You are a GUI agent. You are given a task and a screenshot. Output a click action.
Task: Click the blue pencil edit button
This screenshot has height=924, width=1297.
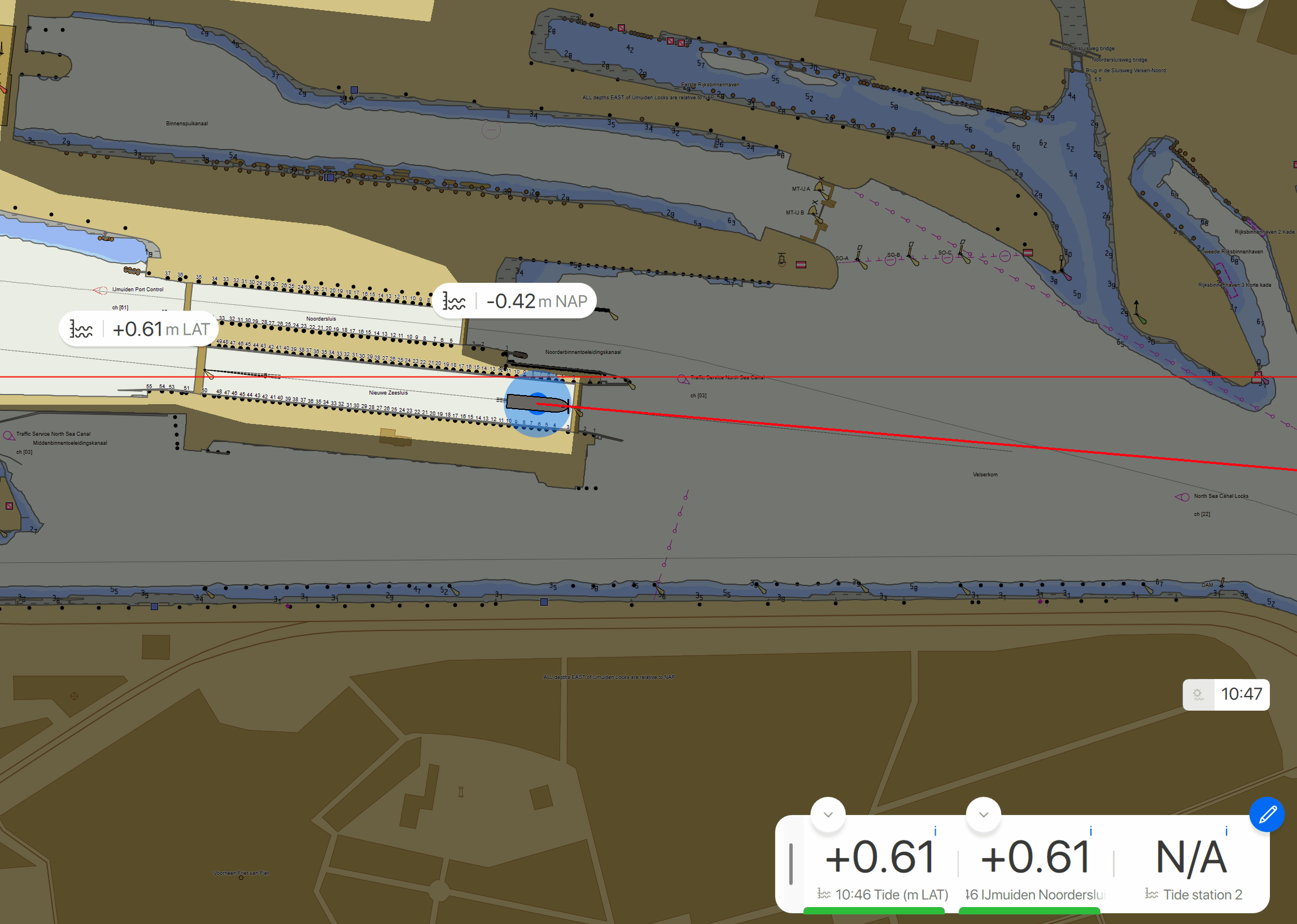pos(1267,814)
